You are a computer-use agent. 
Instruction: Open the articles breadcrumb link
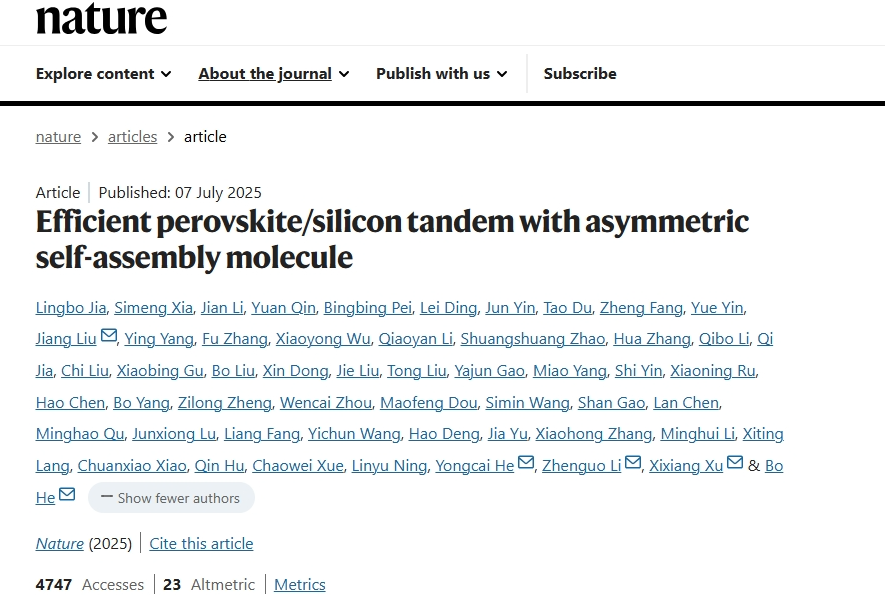[132, 137]
